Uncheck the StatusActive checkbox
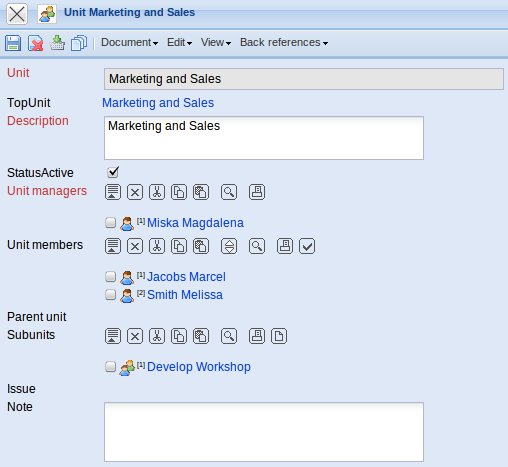 tap(113, 172)
